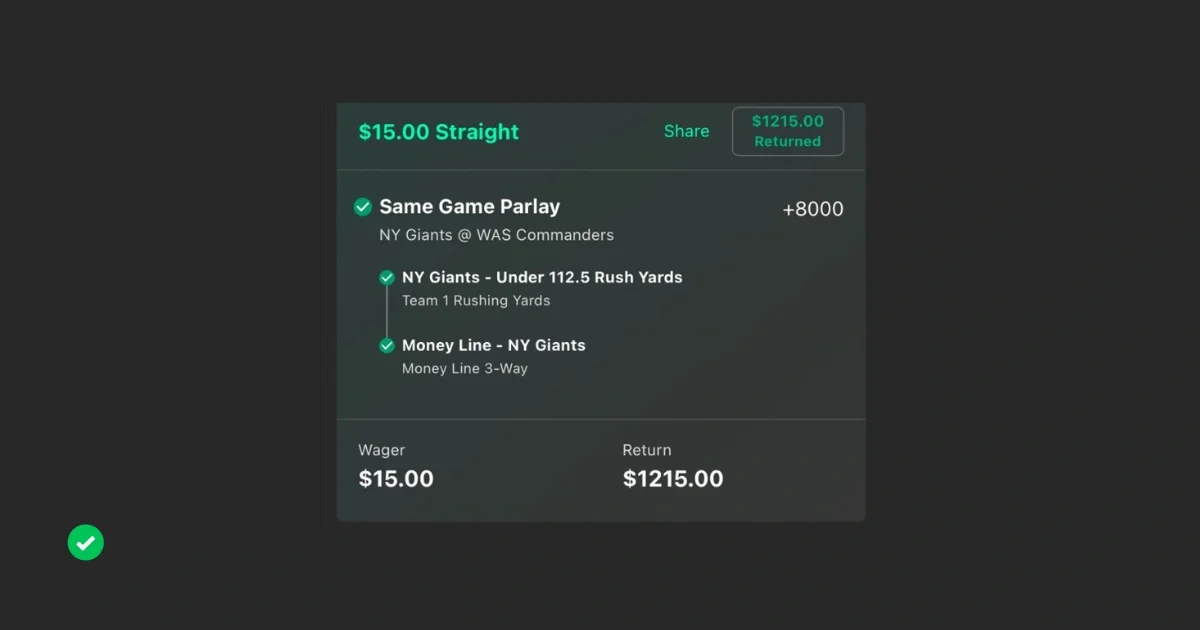Select the bet slip card panel

(600, 310)
